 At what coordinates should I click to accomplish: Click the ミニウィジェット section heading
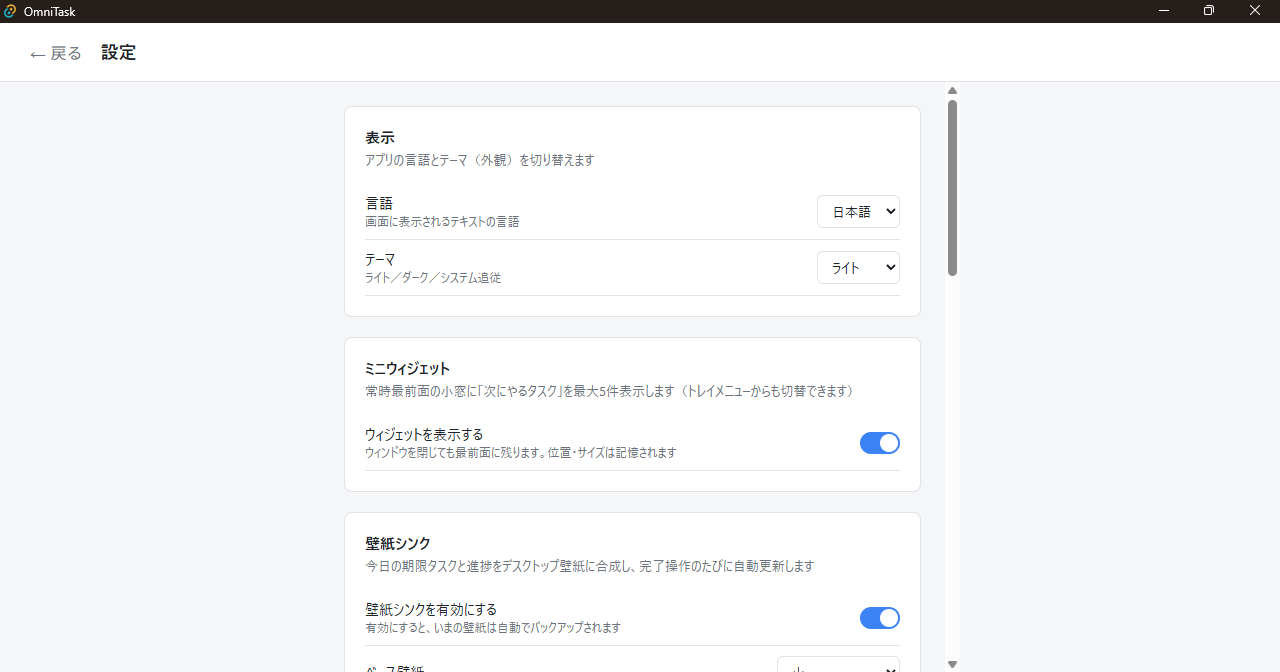pos(408,369)
